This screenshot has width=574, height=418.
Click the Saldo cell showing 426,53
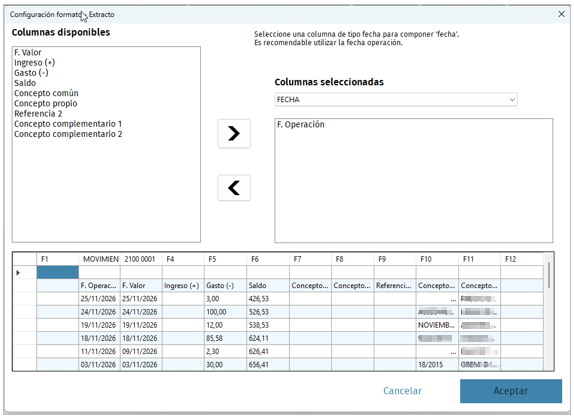click(x=268, y=299)
